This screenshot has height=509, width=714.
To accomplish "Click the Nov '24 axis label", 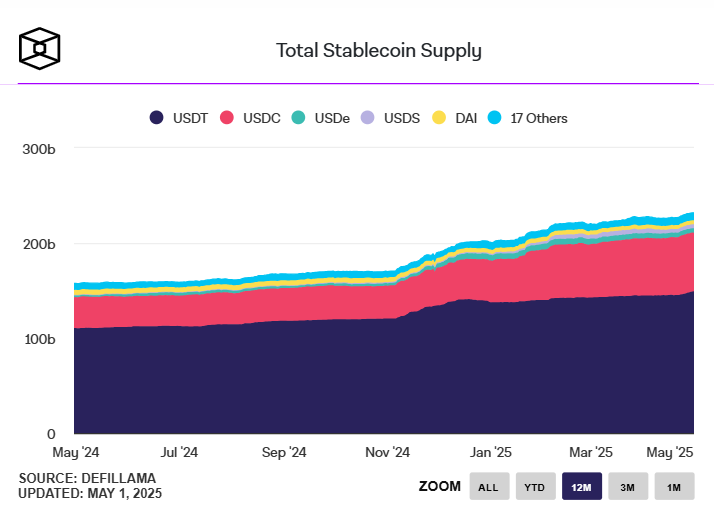I will click(x=386, y=452).
